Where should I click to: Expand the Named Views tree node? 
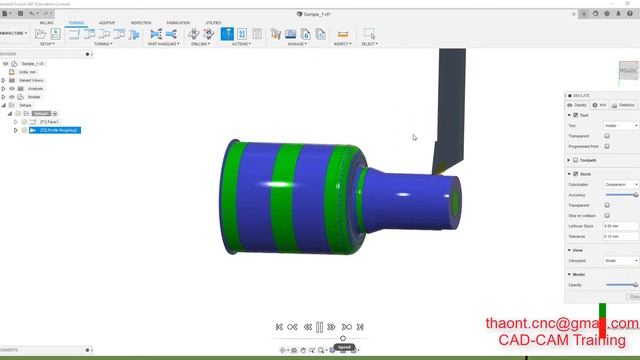3,80
